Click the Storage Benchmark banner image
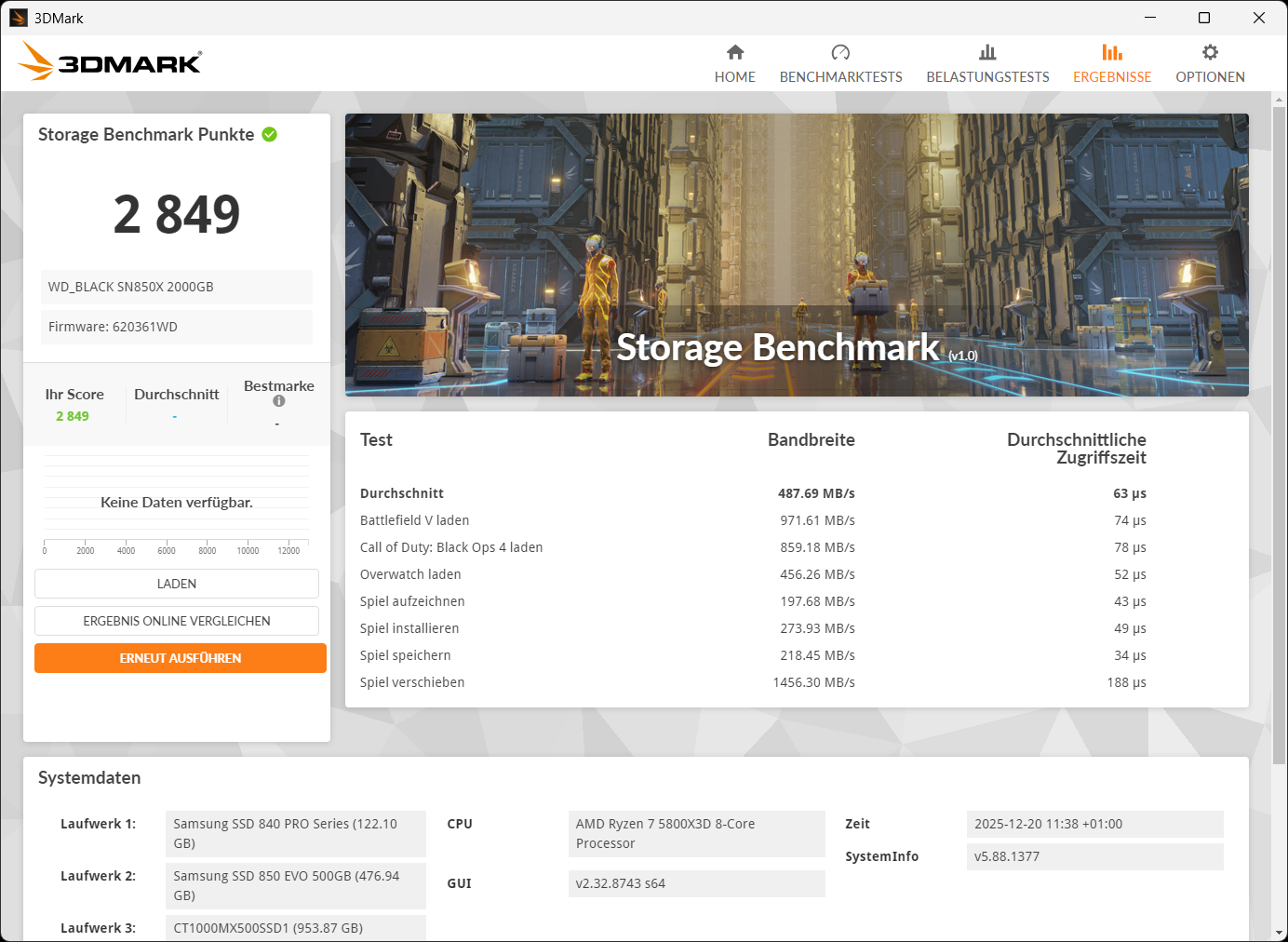This screenshot has width=1288, height=942. 797,255
